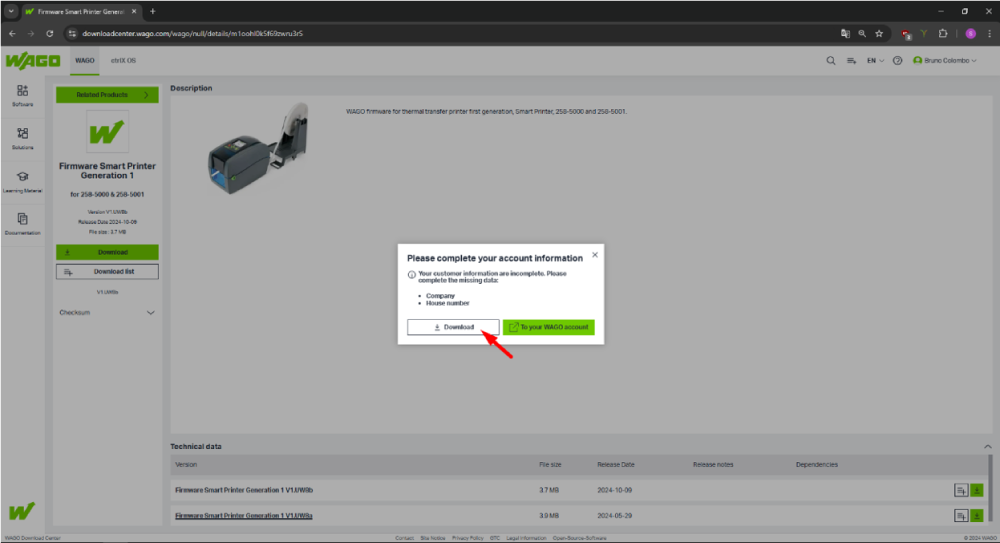Close the account information dialog
Image resolution: width=1000 pixels, height=543 pixels.
pos(595,255)
